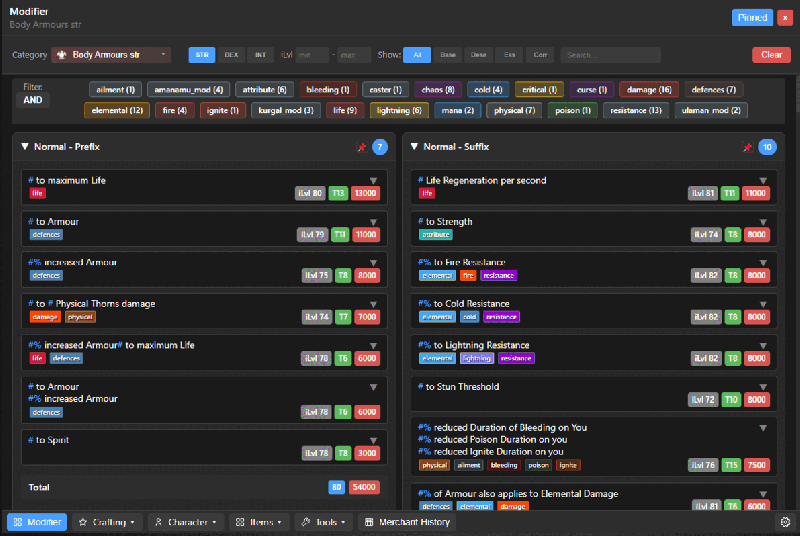Filter by physical (7) tag
The width and height of the screenshot is (800, 536).
(514, 110)
